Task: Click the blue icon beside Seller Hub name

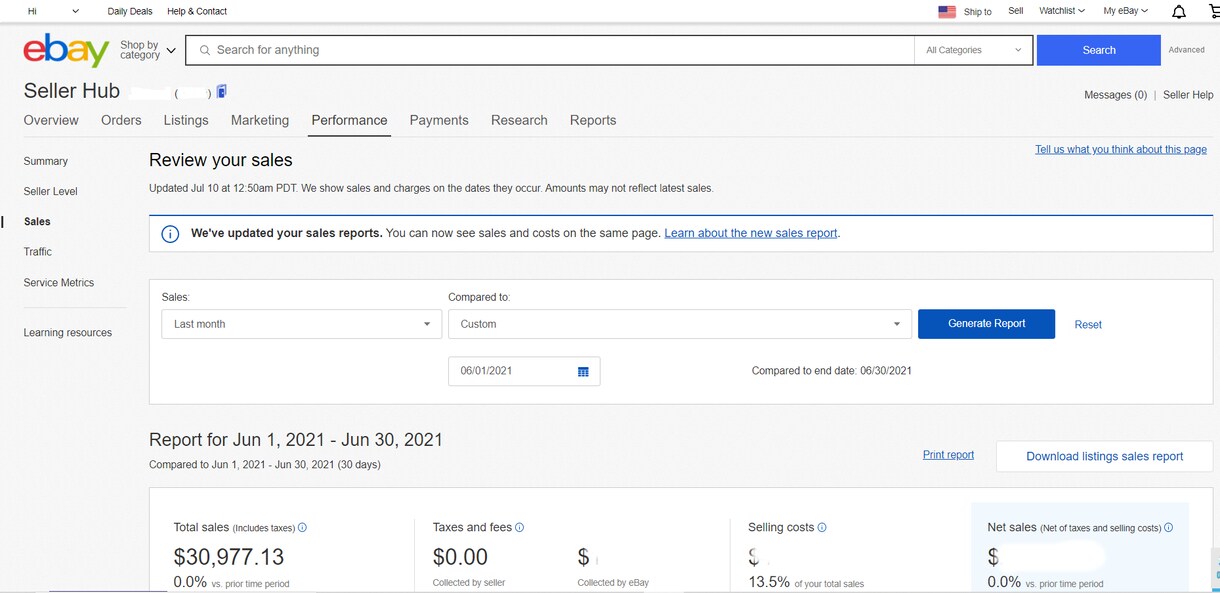Action: point(222,92)
